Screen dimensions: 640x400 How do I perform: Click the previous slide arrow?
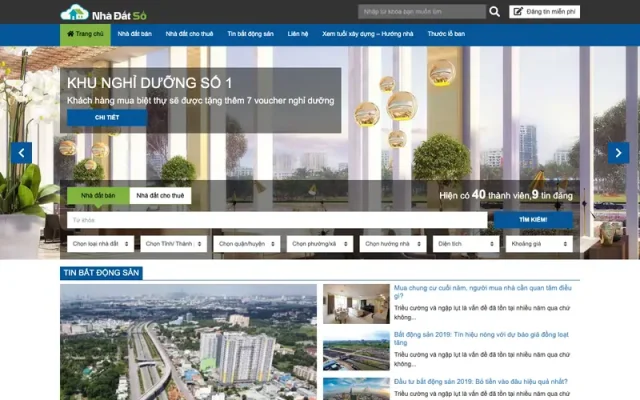click(x=21, y=153)
